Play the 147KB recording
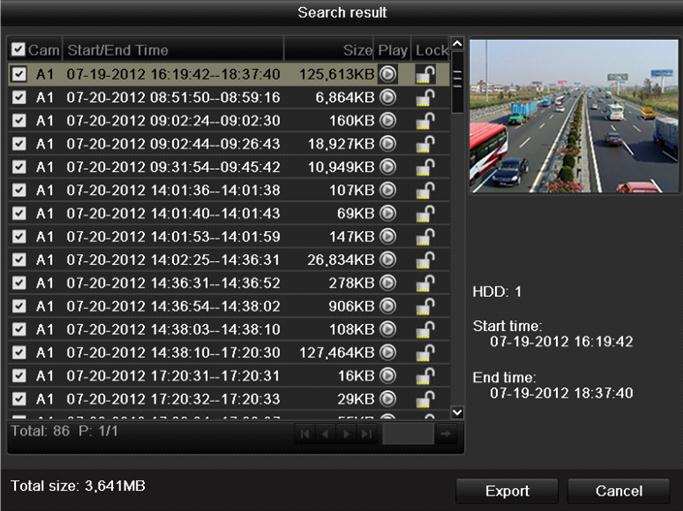Image resolution: width=683 pixels, height=511 pixels. pyautogui.click(x=388, y=237)
